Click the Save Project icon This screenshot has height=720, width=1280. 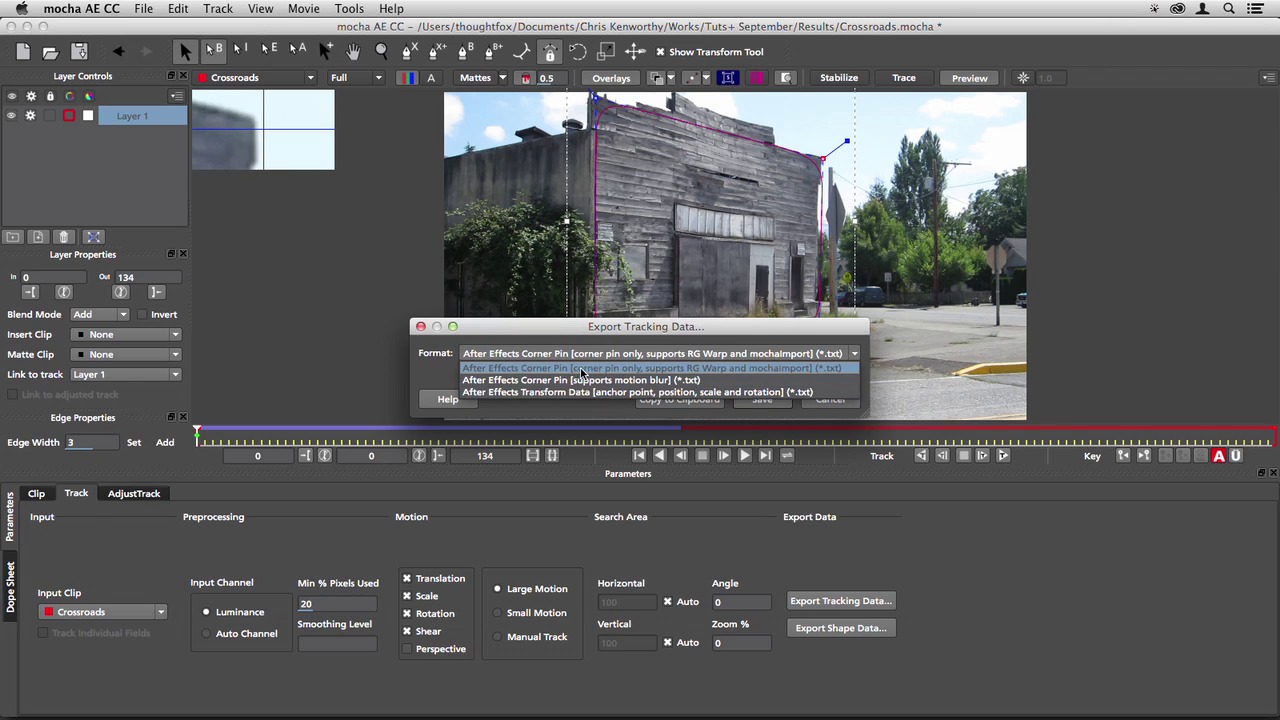pos(79,52)
